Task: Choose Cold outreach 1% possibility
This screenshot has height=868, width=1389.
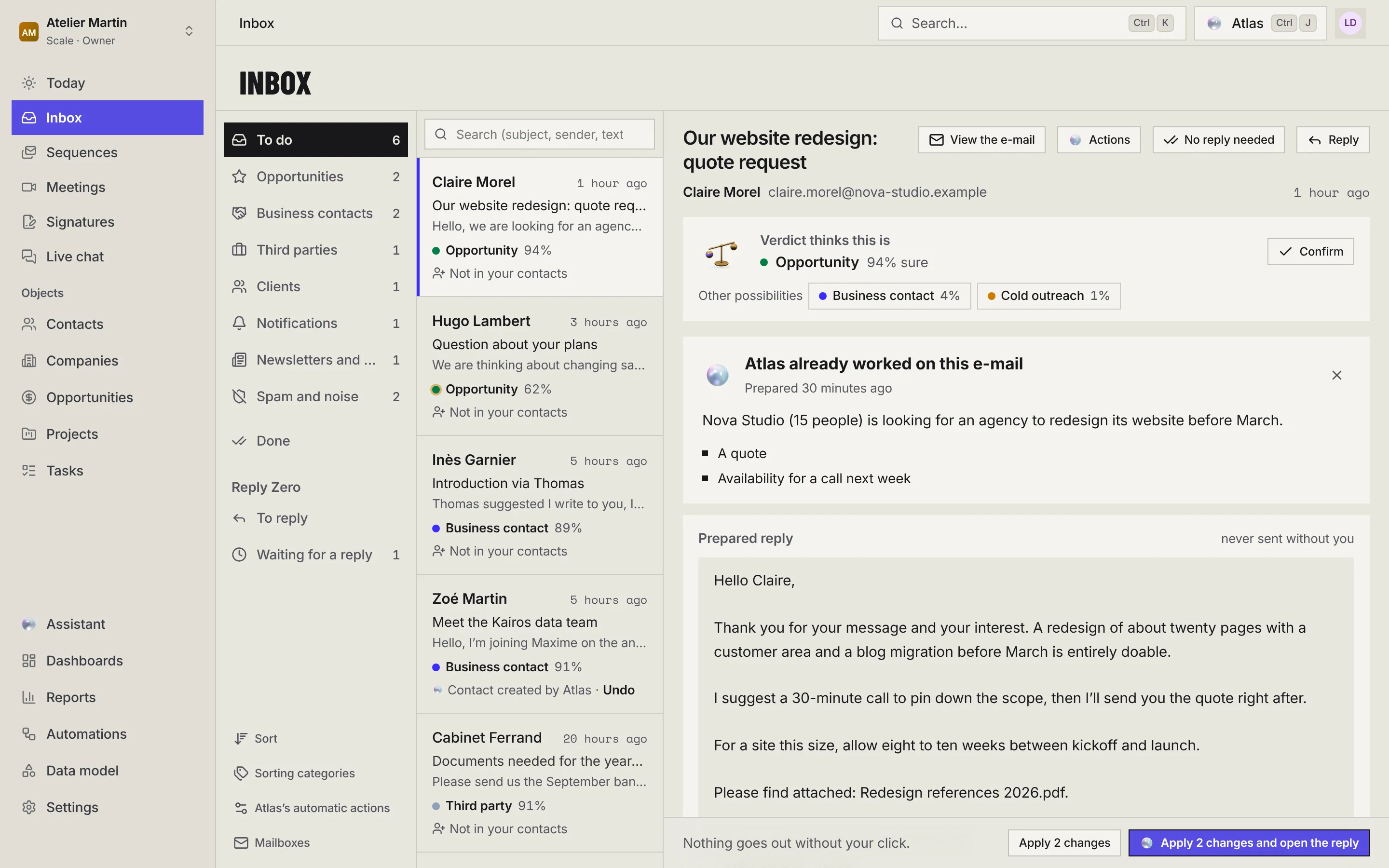Action: point(1048,296)
